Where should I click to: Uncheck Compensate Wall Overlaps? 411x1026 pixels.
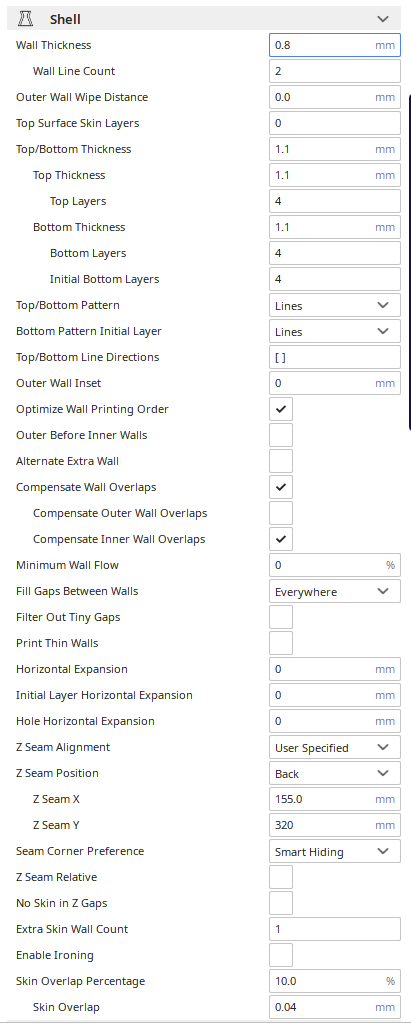[281, 487]
